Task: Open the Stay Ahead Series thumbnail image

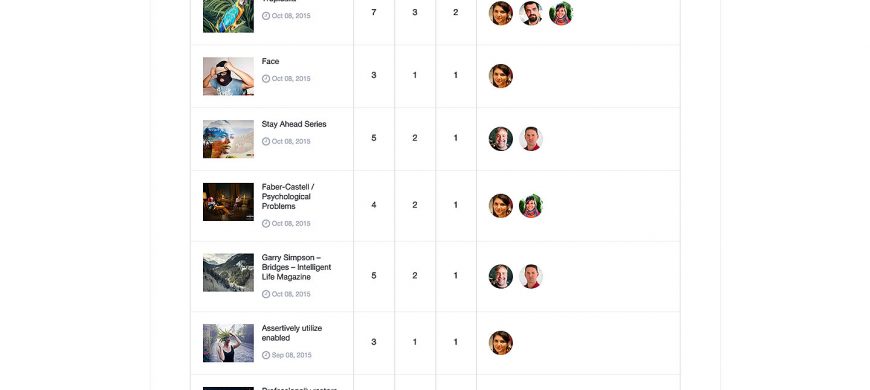Action: pos(228,139)
